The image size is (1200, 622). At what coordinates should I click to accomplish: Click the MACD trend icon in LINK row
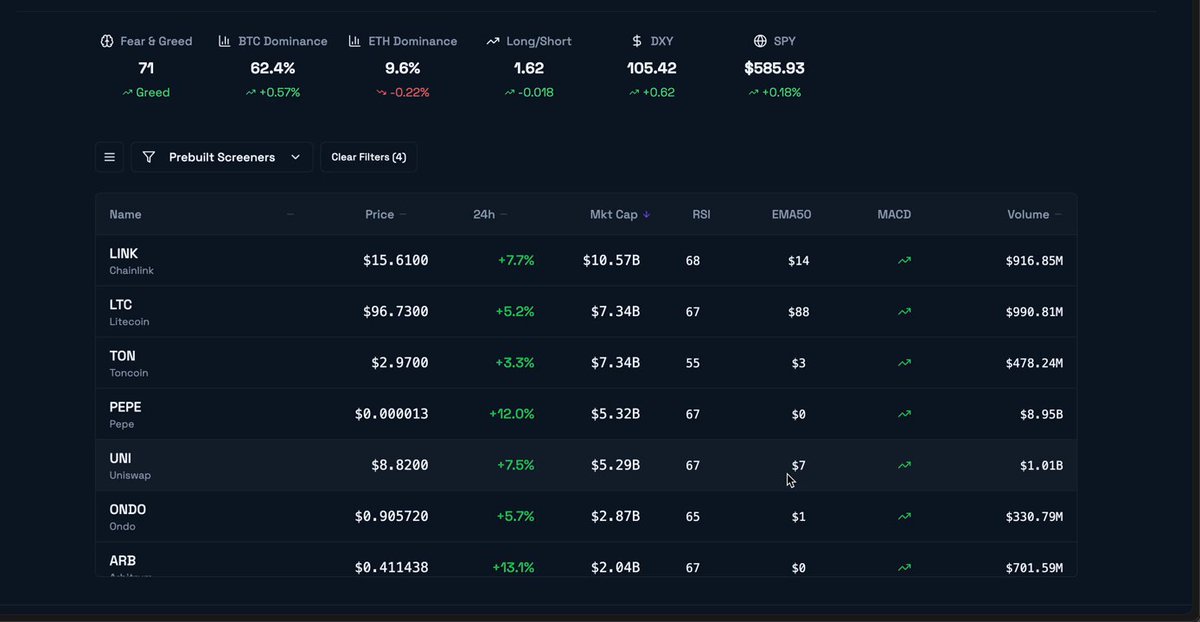point(905,260)
